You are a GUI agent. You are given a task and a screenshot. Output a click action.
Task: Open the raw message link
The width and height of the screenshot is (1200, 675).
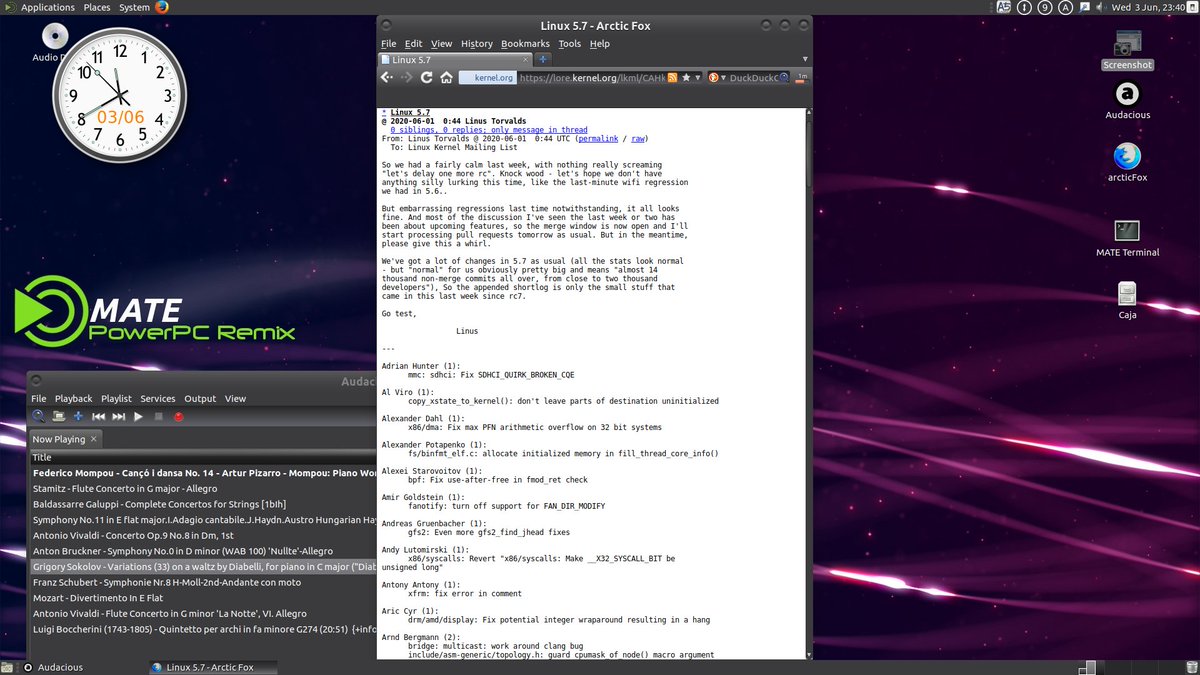(x=637, y=139)
